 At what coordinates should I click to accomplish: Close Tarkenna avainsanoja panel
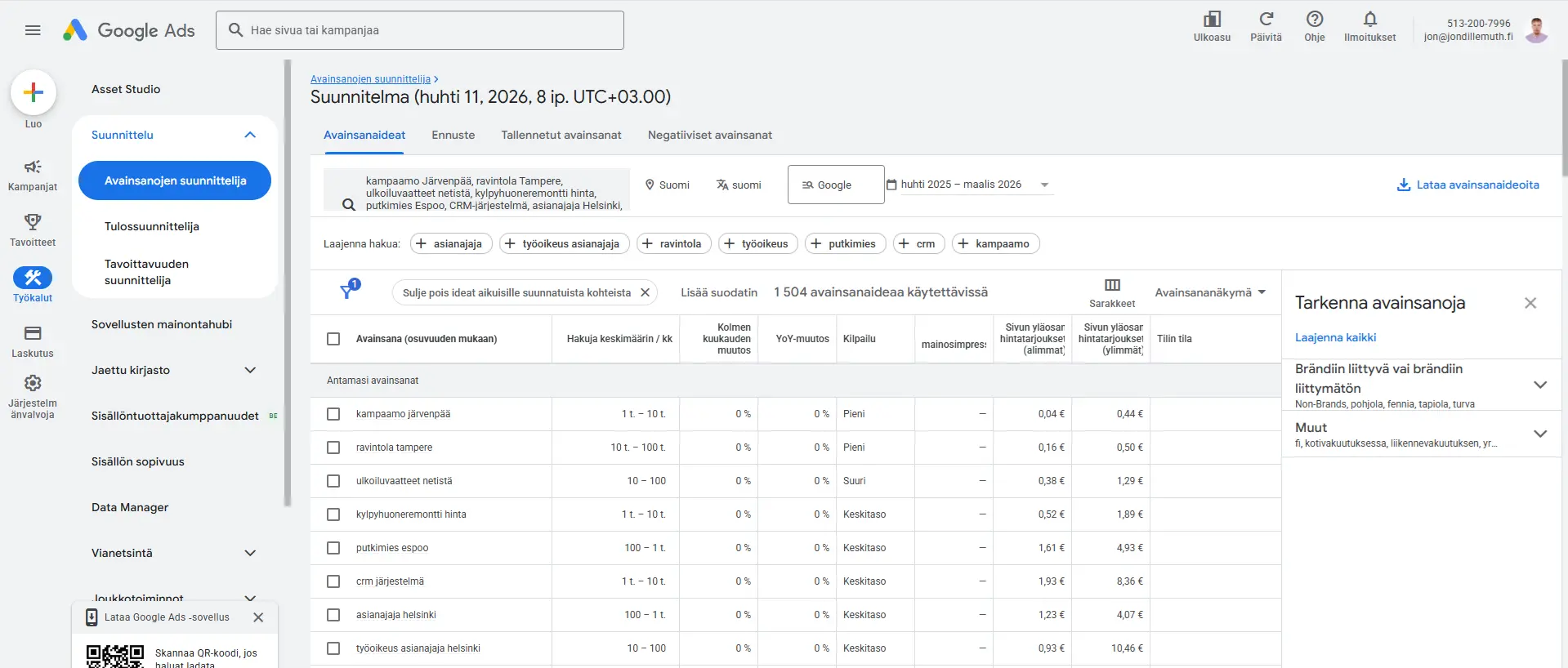click(1530, 303)
